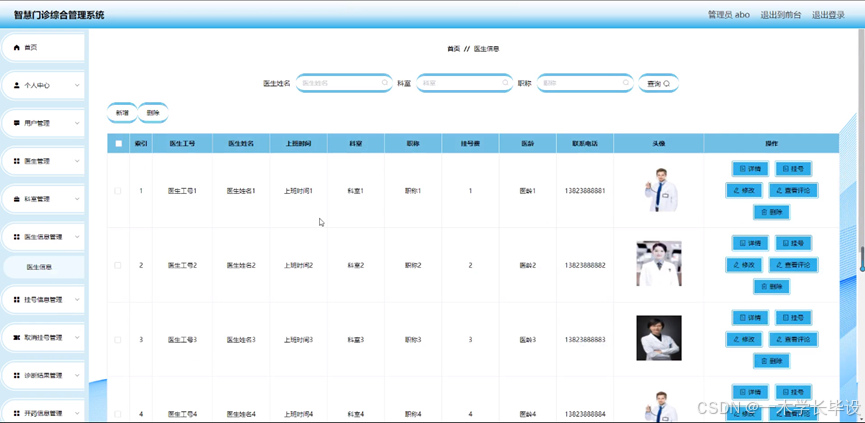Click the avatar photo of 医生姓名2
This screenshot has width=865, height=423.
[x=659, y=264]
